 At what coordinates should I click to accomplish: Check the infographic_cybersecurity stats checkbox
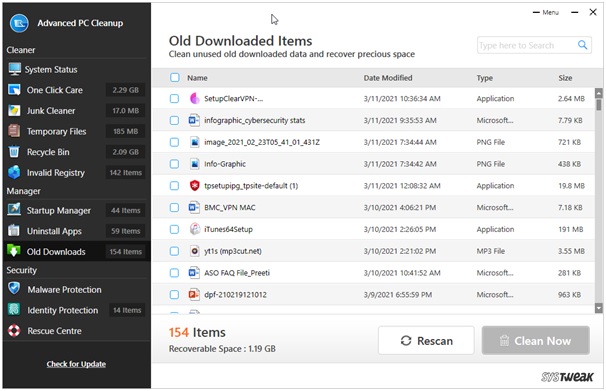point(174,120)
